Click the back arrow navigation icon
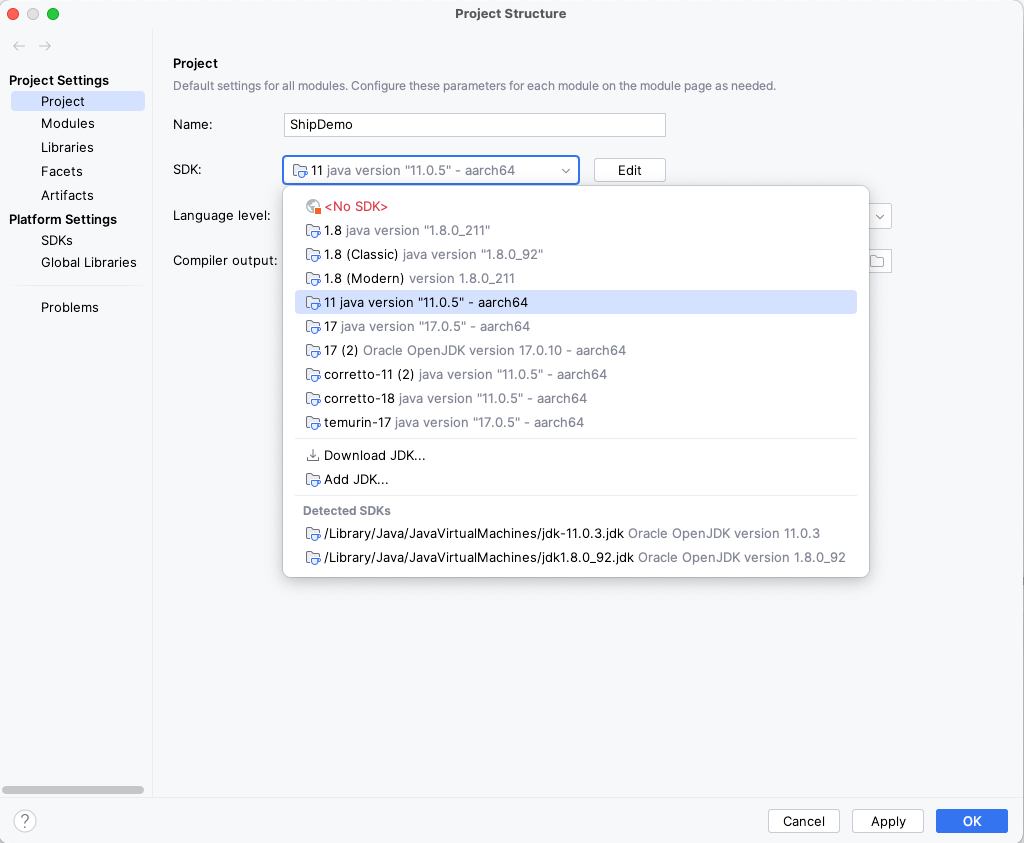Screen dimensions: 1024x843 point(19,46)
